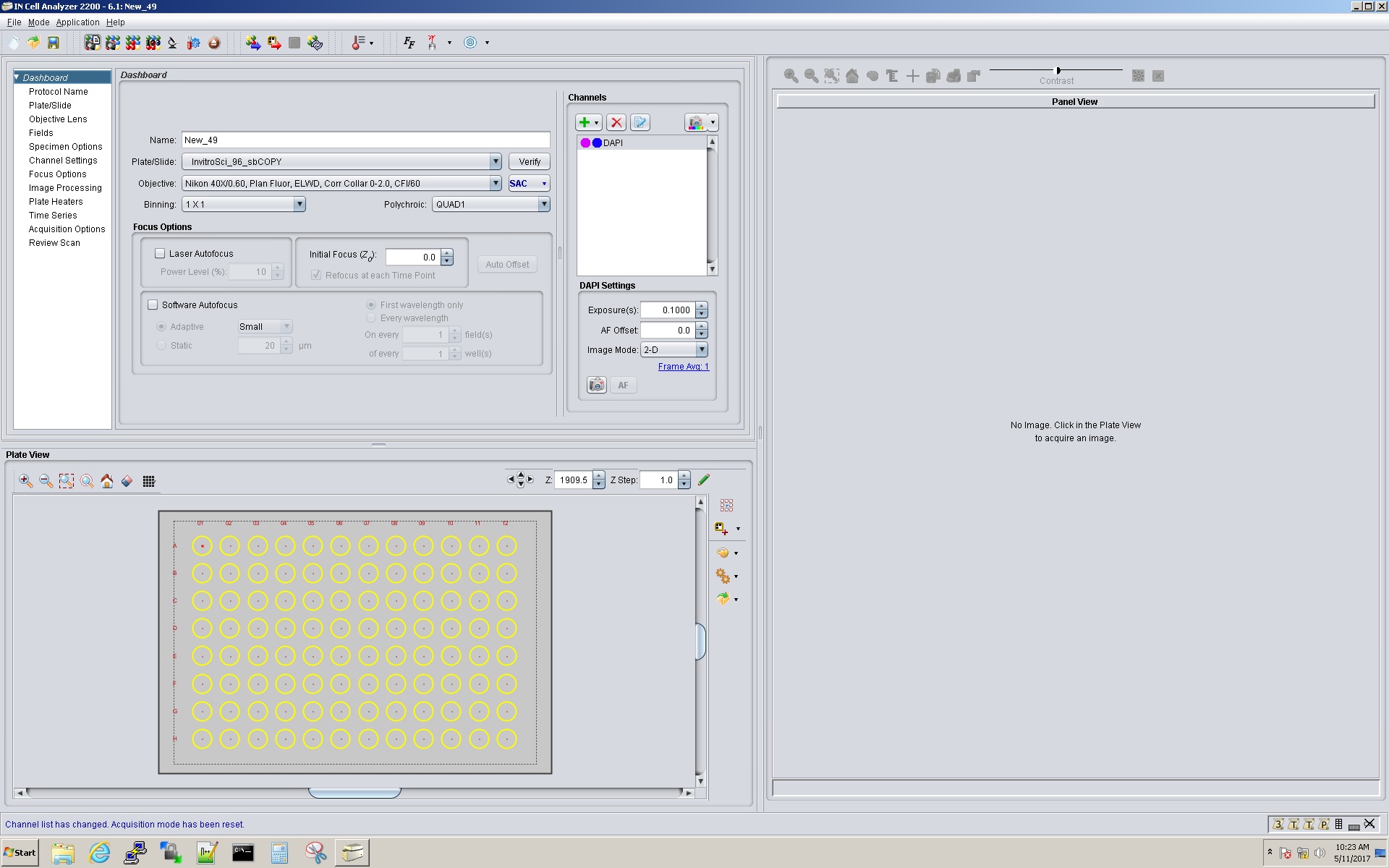Select Channel Settings in the sidebar tree
This screenshot has width=1389, height=868.
(63, 161)
